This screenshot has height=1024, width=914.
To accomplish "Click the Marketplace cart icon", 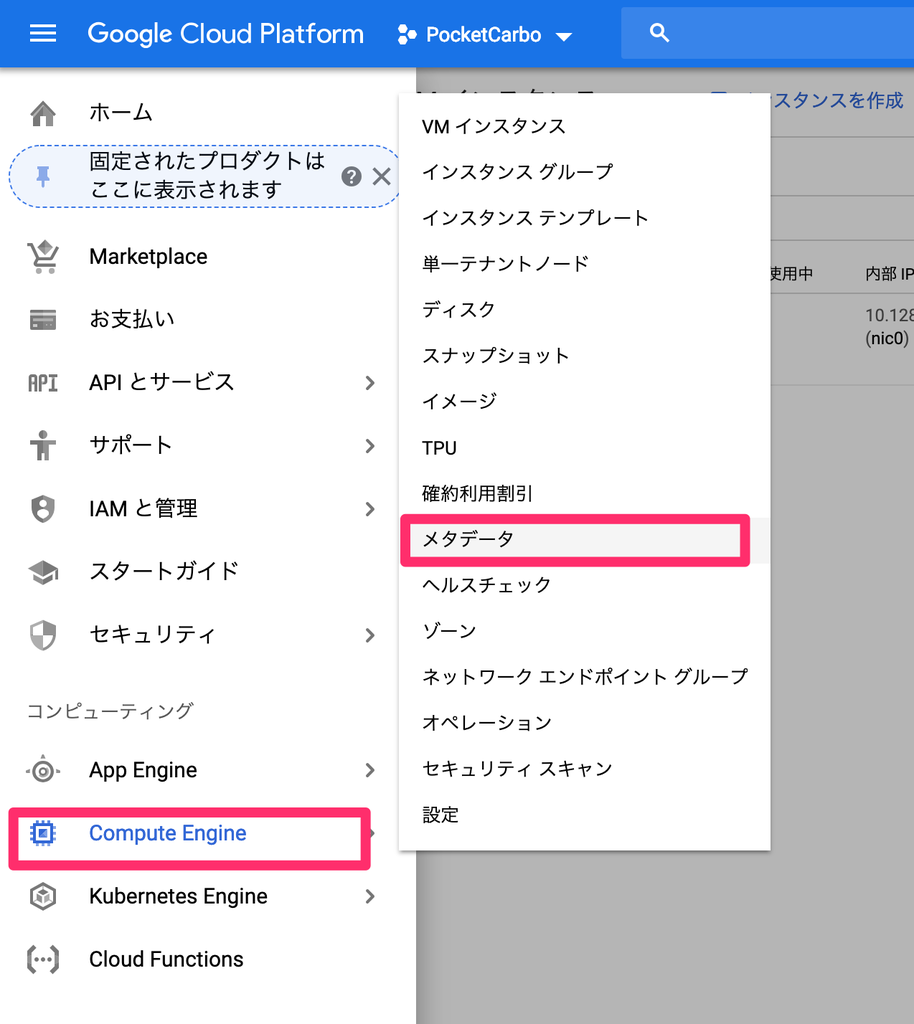I will (x=43, y=257).
